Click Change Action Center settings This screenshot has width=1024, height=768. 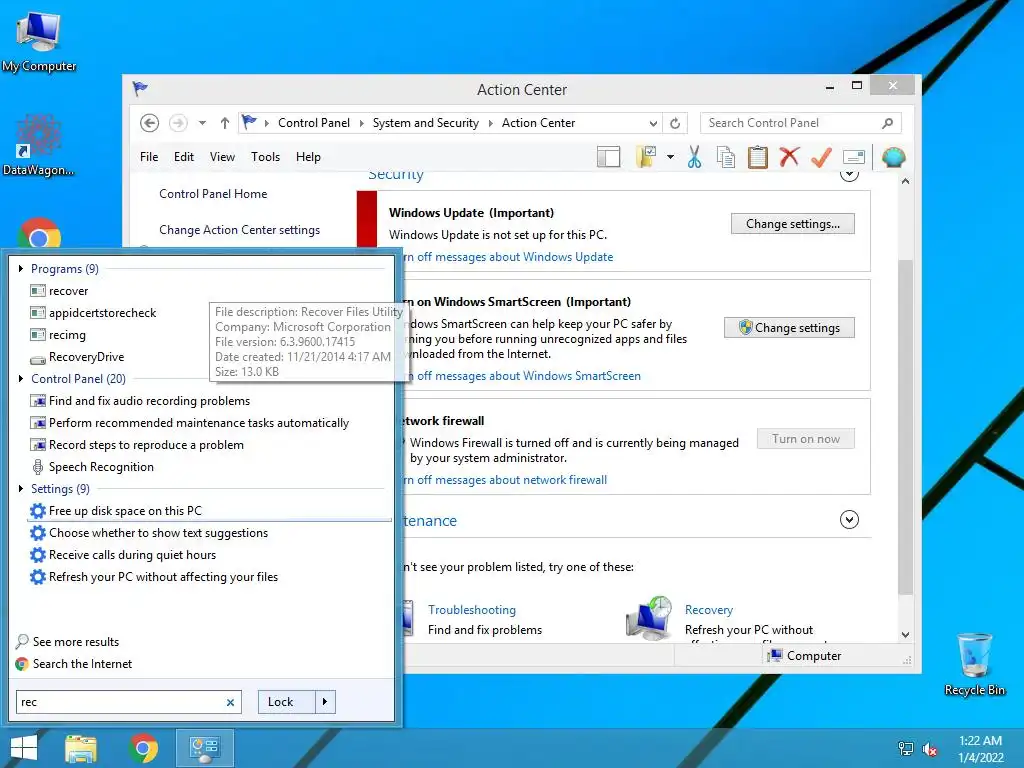240,230
